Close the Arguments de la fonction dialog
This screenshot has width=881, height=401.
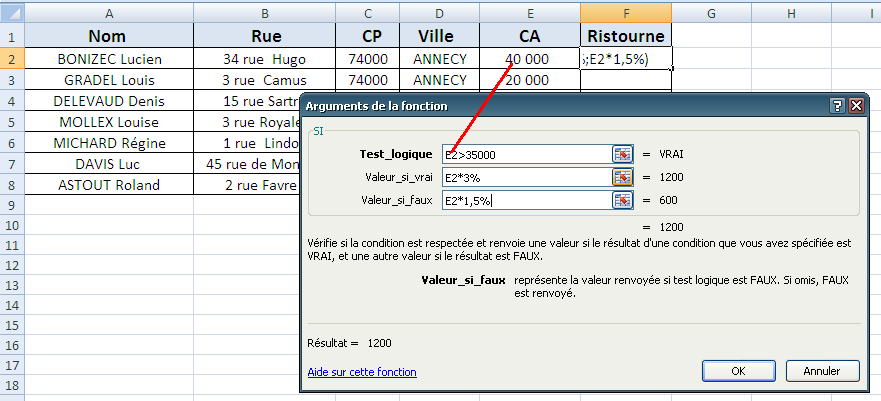pos(856,106)
